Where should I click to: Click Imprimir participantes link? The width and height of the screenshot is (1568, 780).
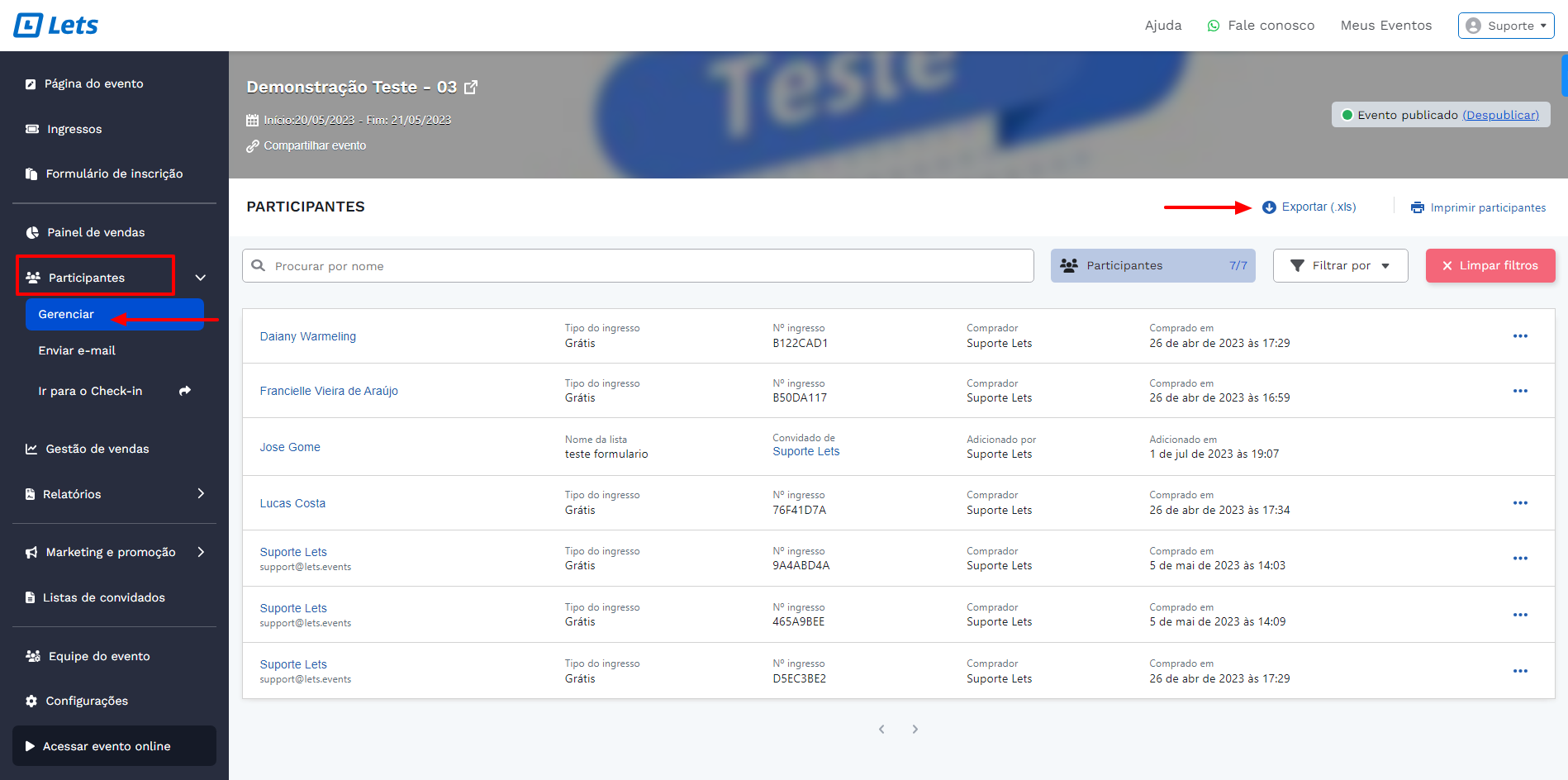coord(1487,207)
